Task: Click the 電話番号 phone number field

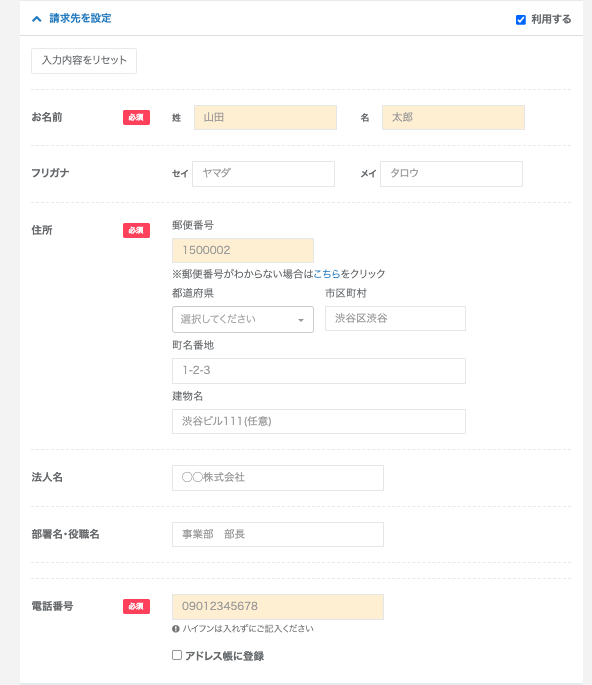Action: coord(278,607)
